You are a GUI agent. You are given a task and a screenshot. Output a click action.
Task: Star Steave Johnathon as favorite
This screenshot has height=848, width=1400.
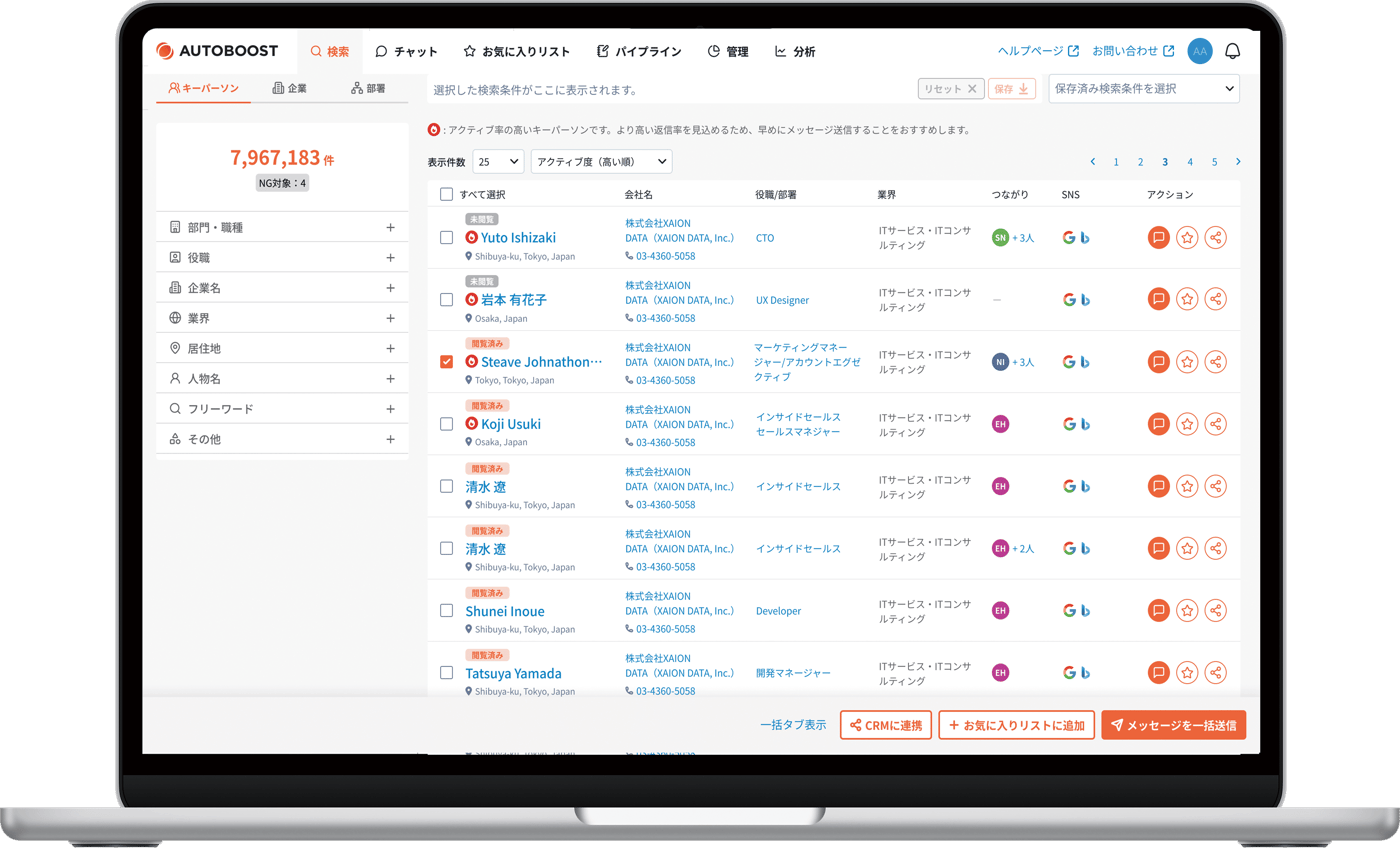[1187, 362]
